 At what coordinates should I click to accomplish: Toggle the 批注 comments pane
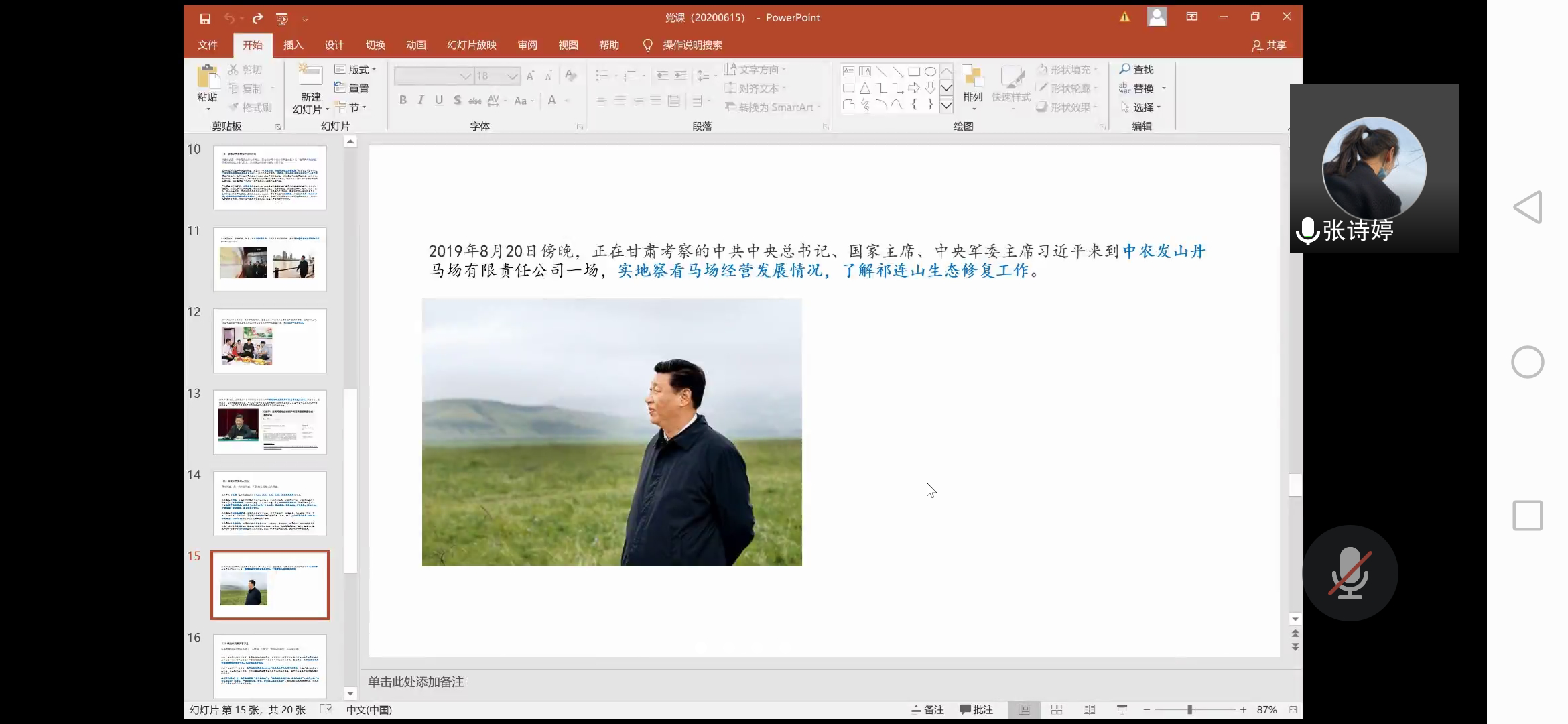coord(976,709)
